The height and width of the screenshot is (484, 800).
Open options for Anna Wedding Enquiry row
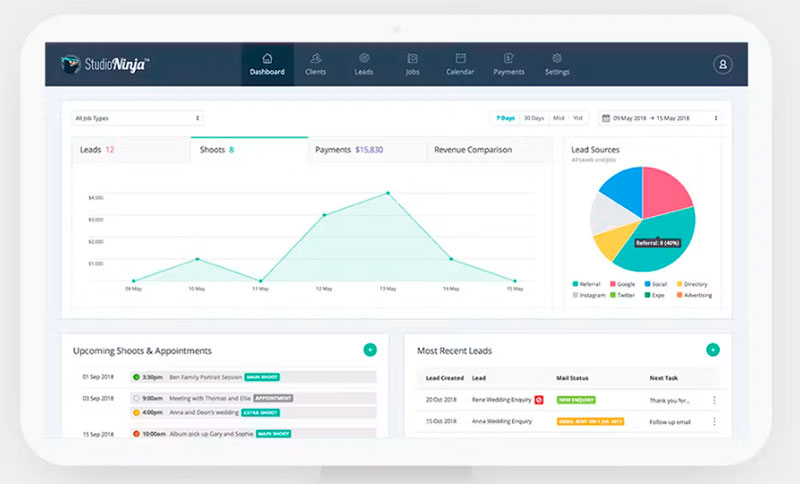[x=714, y=422]
